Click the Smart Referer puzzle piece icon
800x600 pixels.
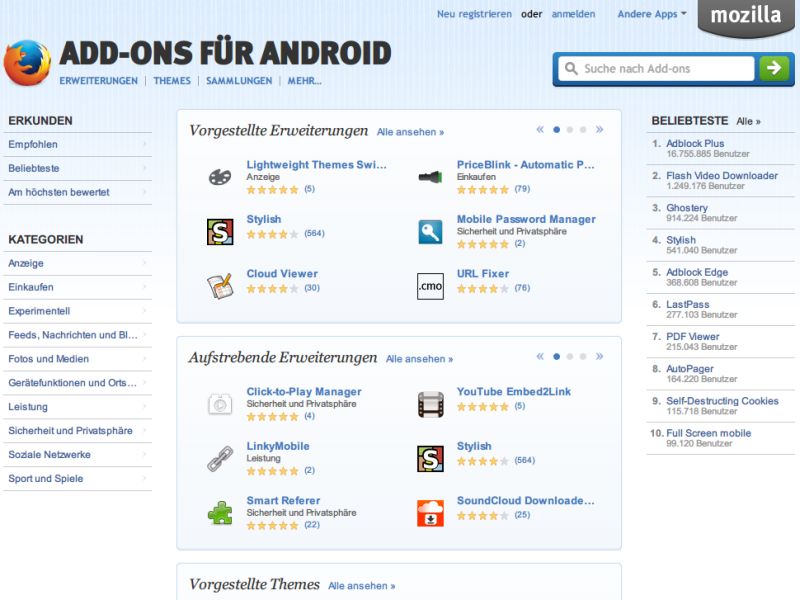coord(220,513)
